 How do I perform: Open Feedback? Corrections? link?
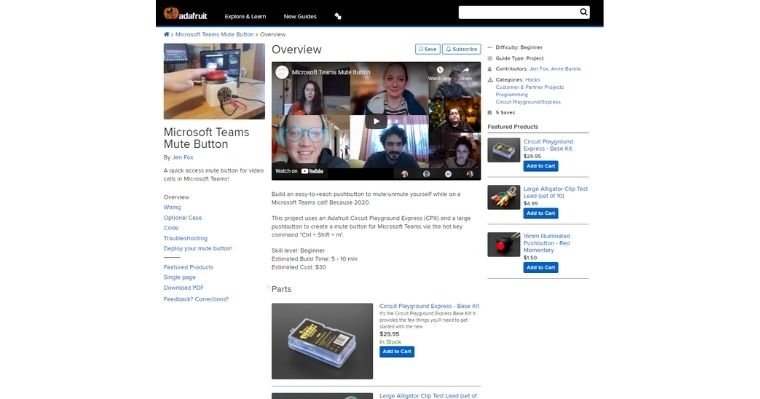(x=196, y=299)
